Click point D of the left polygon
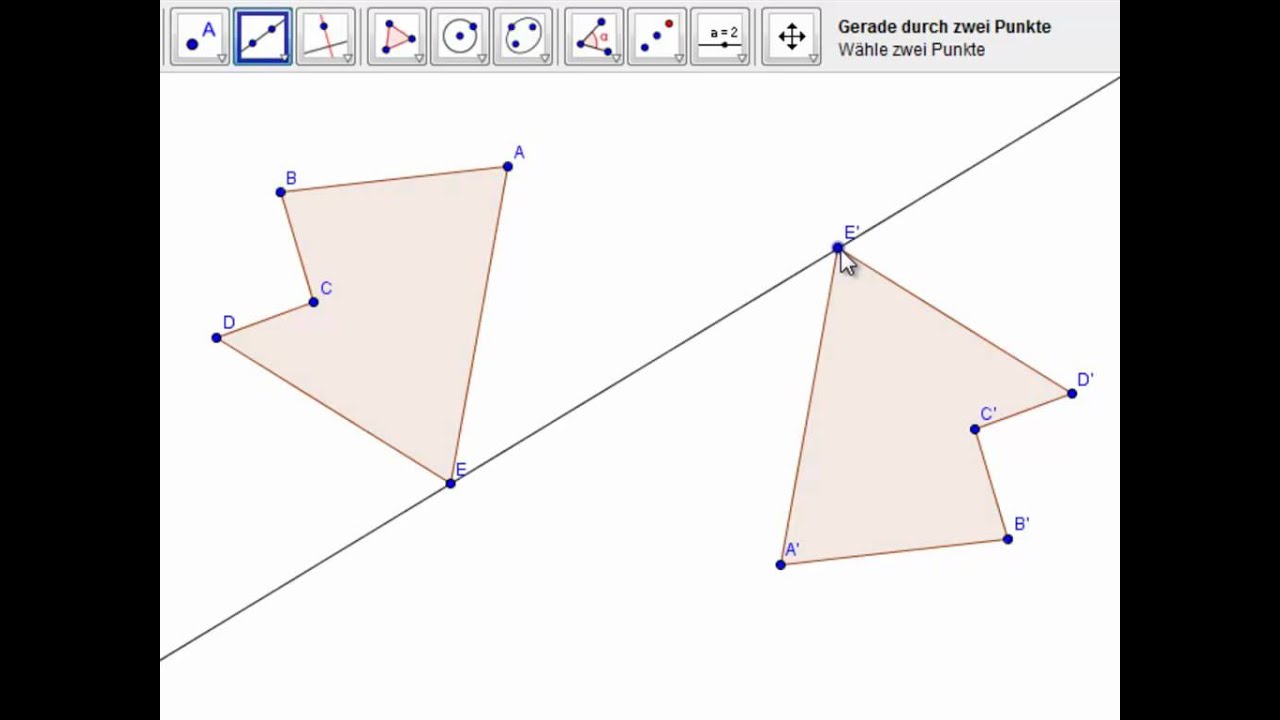The height and width of the screenshot is (720, 1280). point(217,338)
